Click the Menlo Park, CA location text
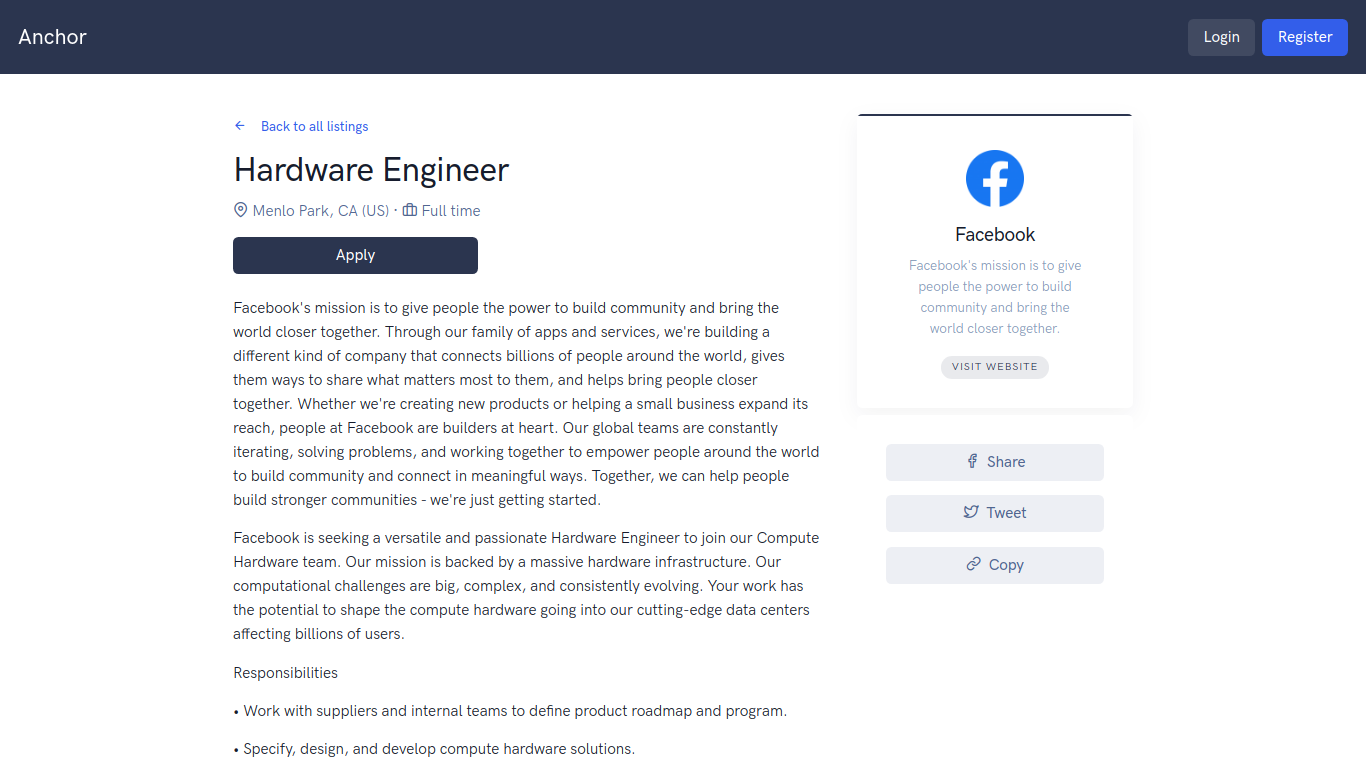Screen dimensions: 1366x768 (321, 210)
